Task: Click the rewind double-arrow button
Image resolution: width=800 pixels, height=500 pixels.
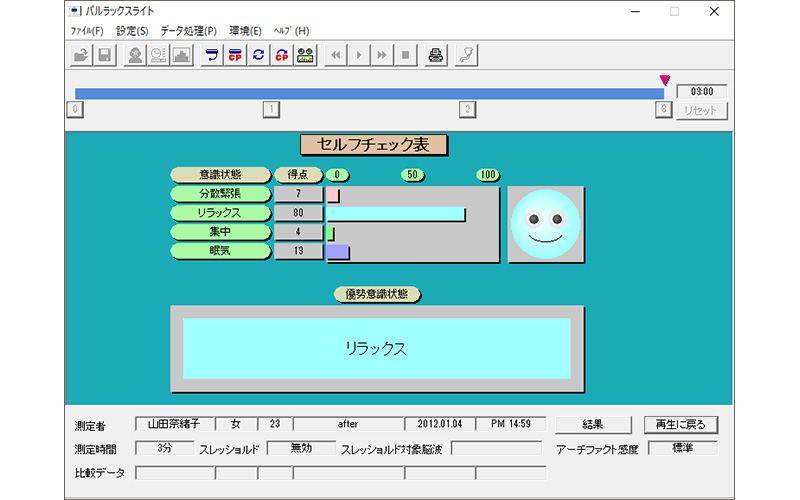Action: tap(337, 55)
